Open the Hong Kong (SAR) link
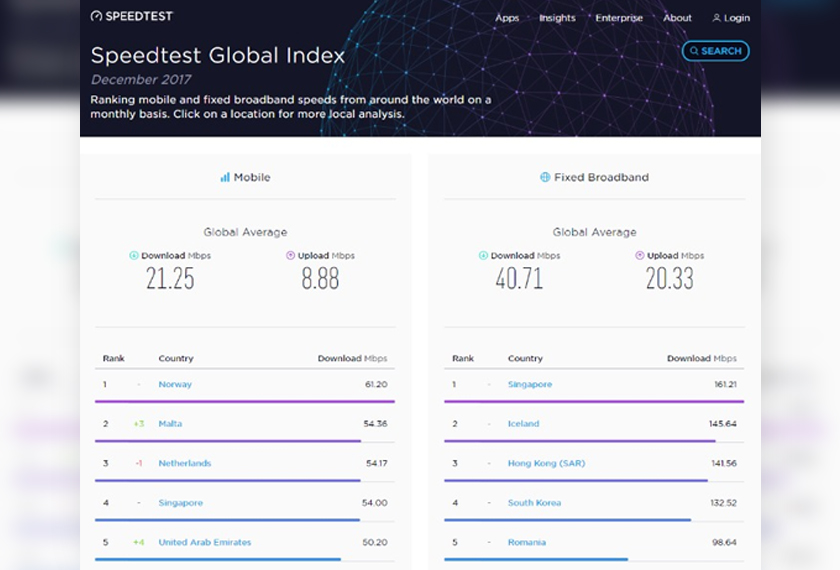Image resolution: width=840 pixels, height=570 pixels. pyautogui.click(x=546, y=463)
